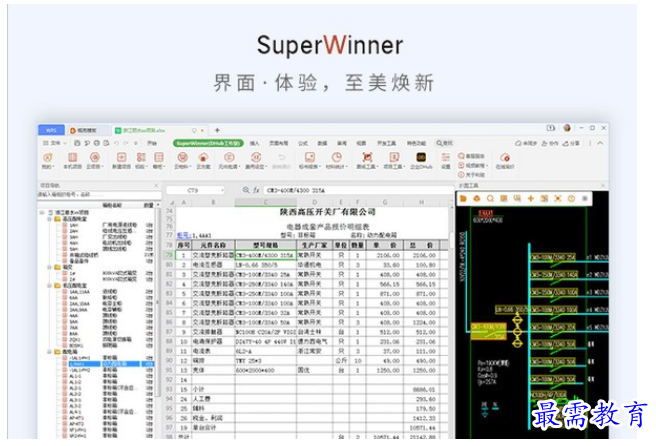656x446 pixels.
Task: Open the 开发工具 ribbon tab
Action: (387, 143)
